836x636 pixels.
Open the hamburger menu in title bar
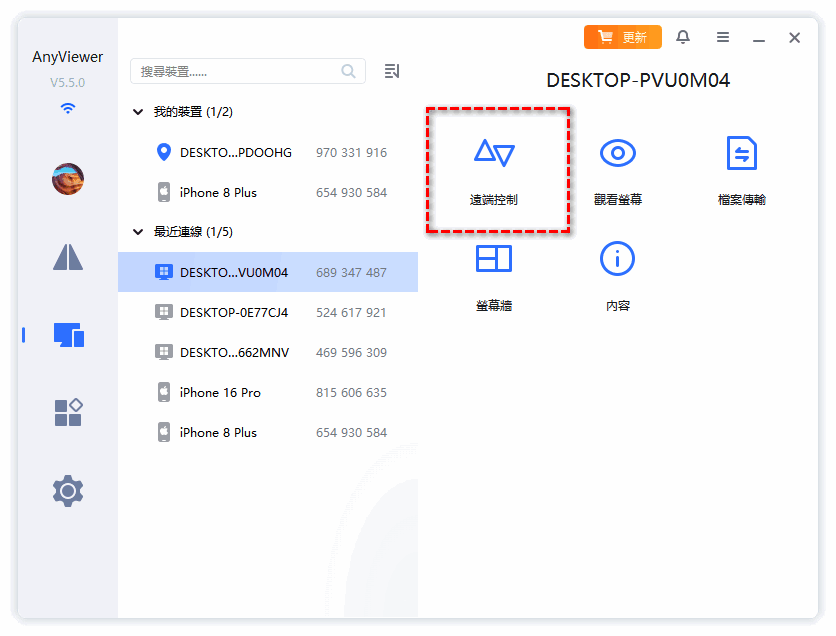(x=723, y=37)
